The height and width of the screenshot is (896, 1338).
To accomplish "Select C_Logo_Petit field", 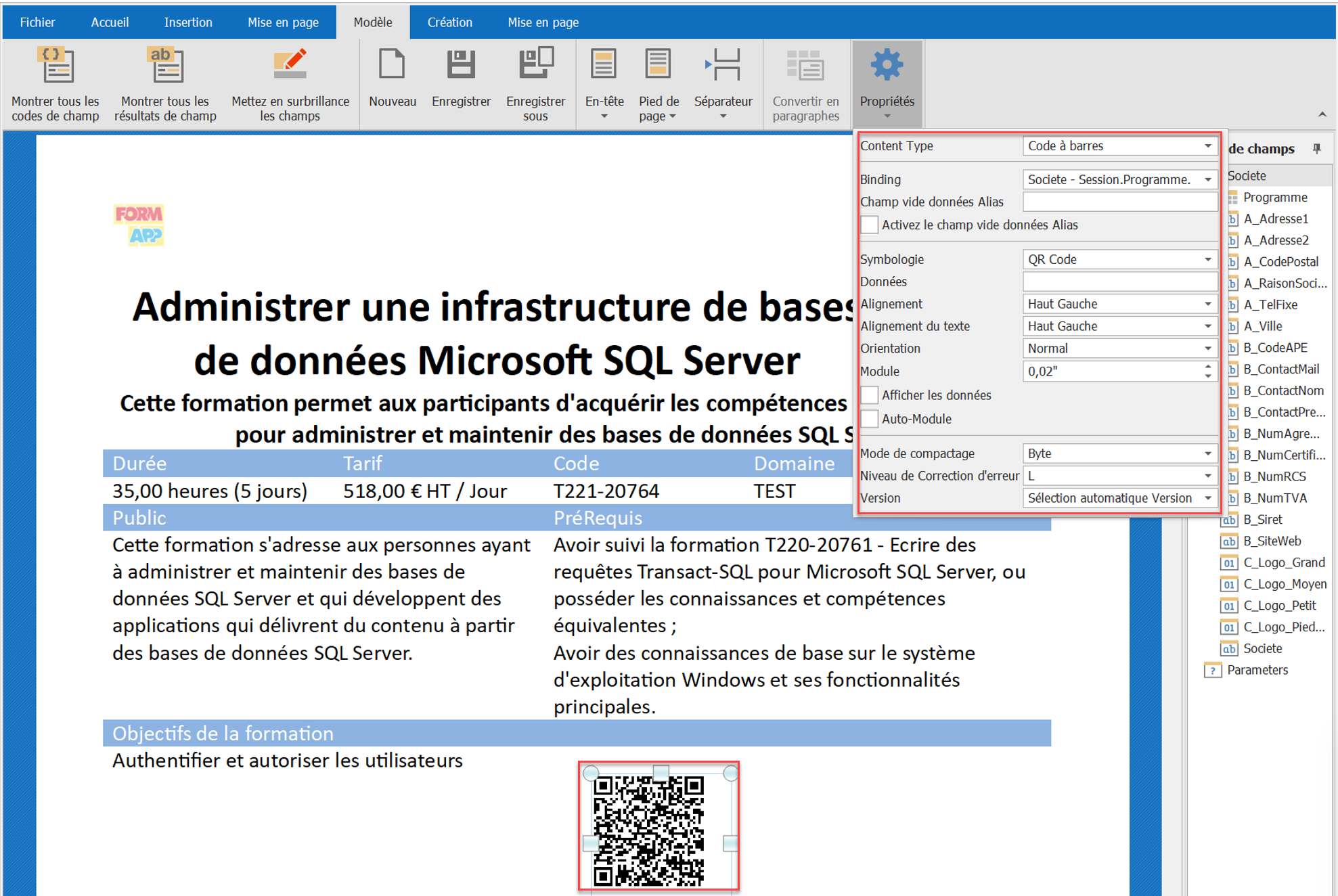I will [x=1279, y=606].
